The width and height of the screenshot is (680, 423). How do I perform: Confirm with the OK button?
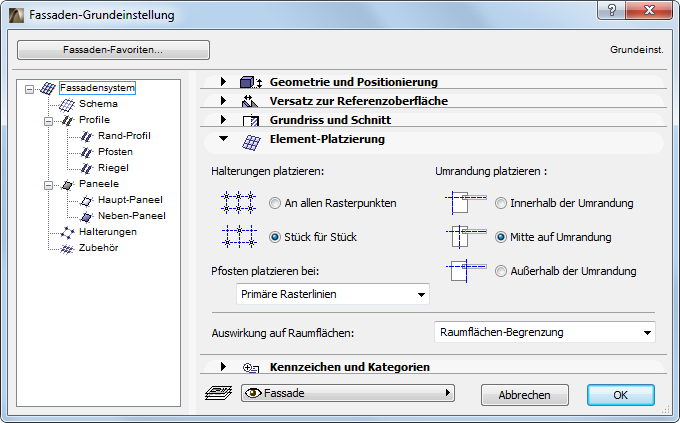coord(621,395)
